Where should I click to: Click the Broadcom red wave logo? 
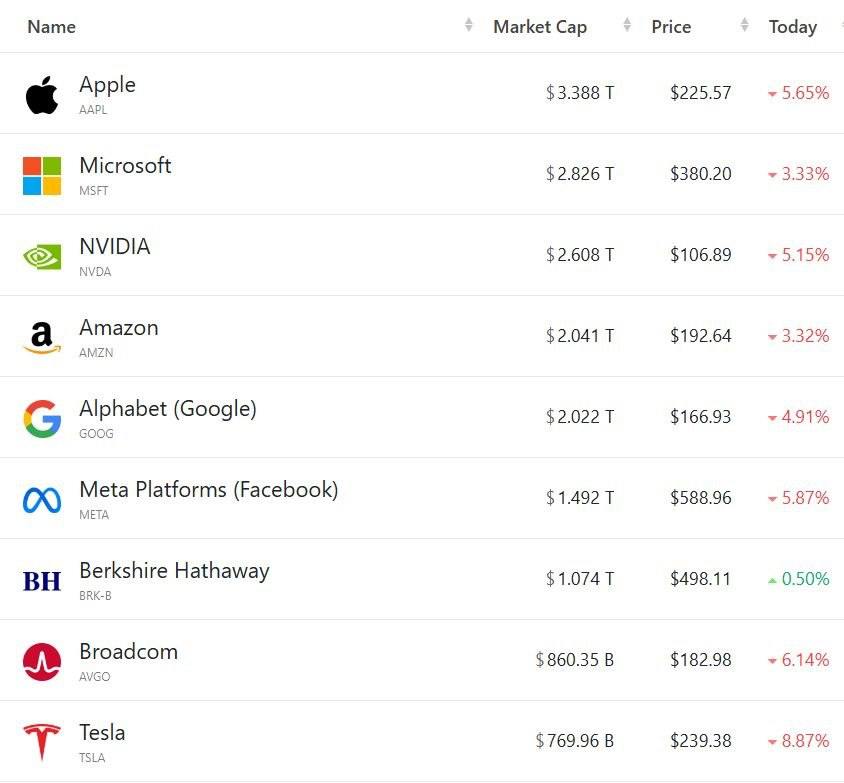click(42, 661)
